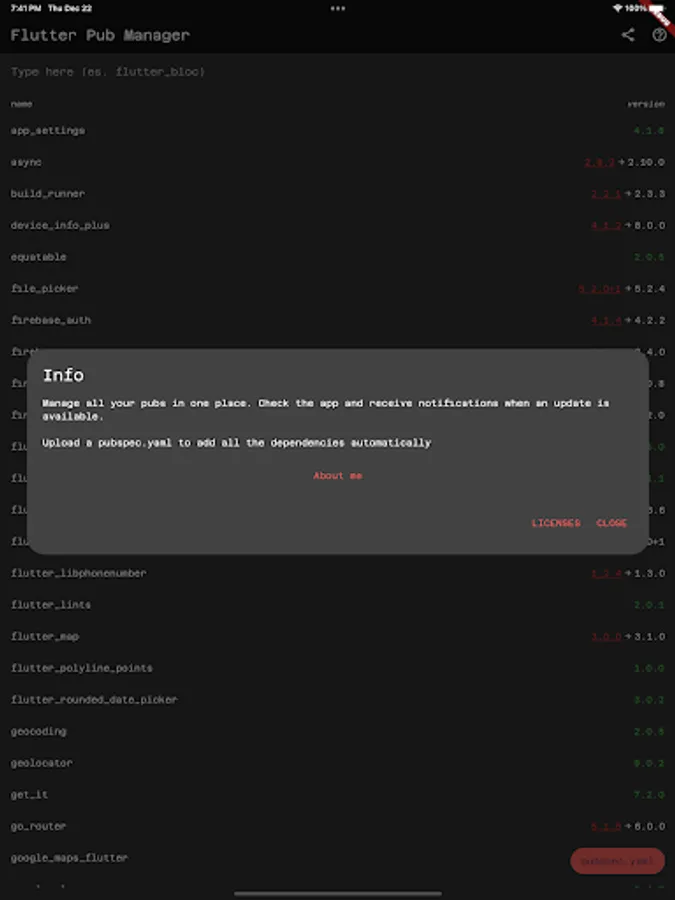The width and height of the screenshot is (675, 900).
Task: Tap the home indicator bar at the bottom
Action: (x=338, y=893)
